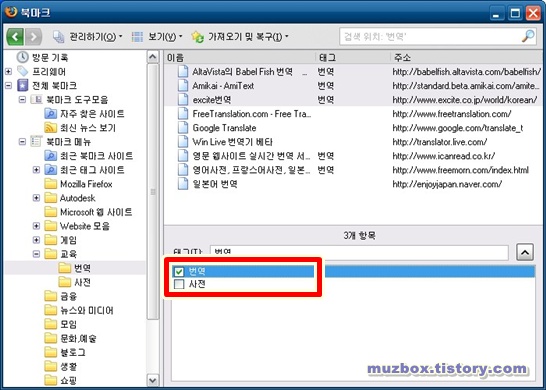This screenshot has height=390, width=546.
Task: Select Google Translate bookmark
Action: [x=353, y=128]
